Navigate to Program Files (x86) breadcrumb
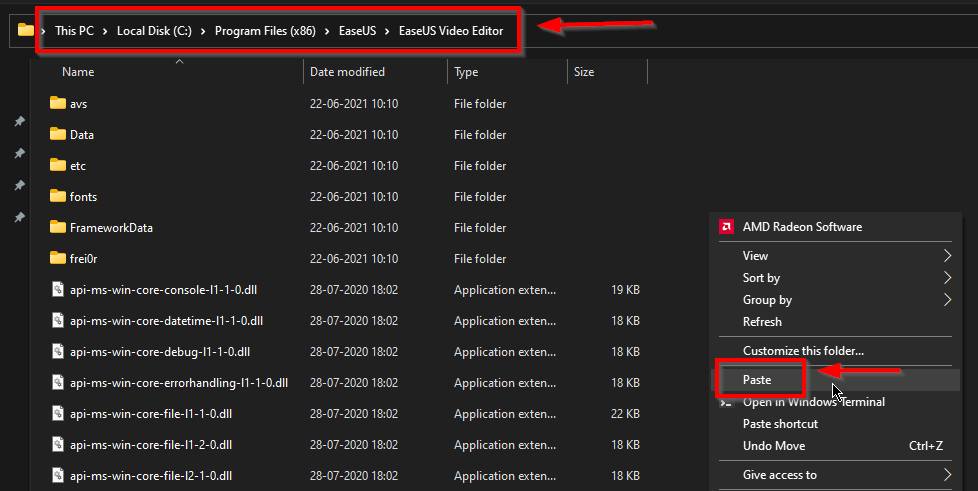This screenshot has height=491, width=978. [265, 31]
